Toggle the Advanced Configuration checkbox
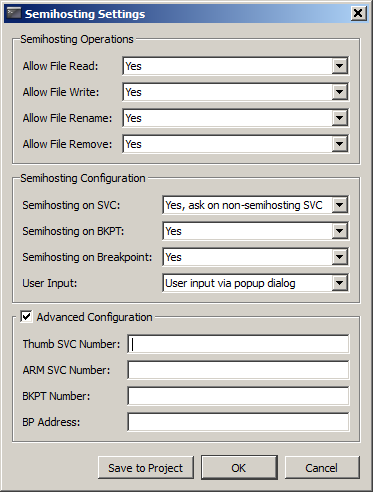 (26, 316)
